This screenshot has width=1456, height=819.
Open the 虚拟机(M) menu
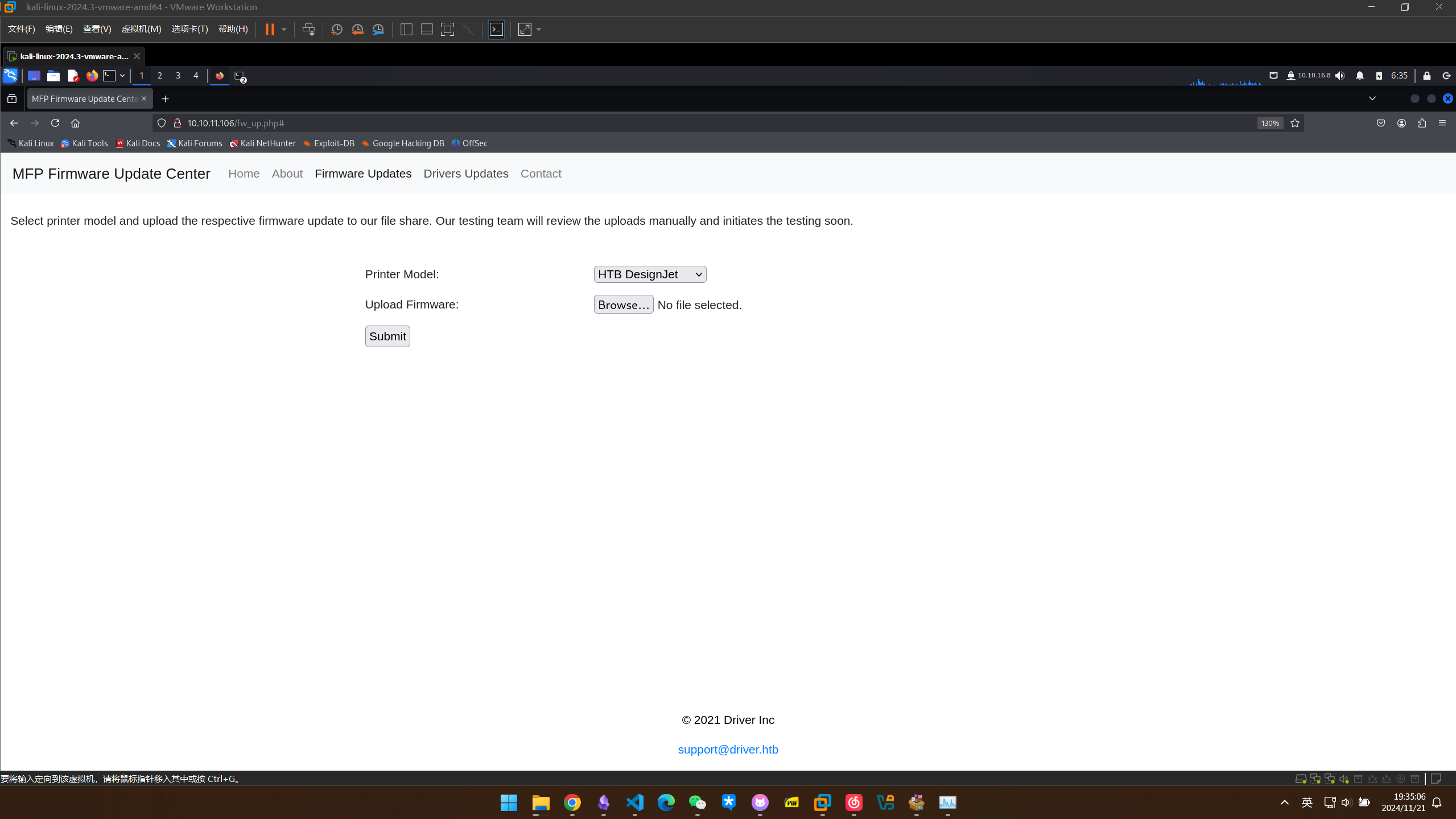click(x=141, y=29)
